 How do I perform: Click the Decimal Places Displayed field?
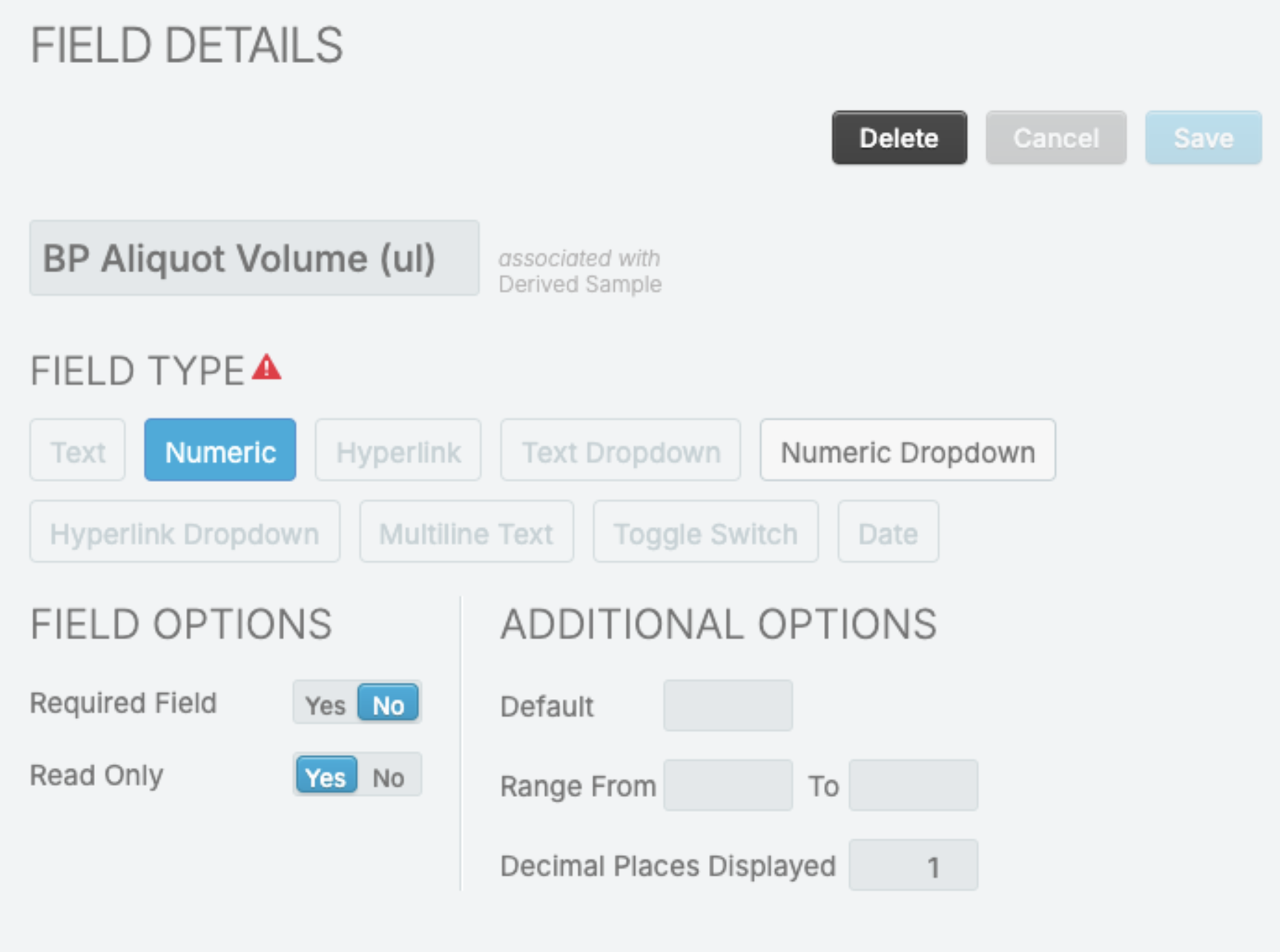pyautogui.click(x=913, y=865)
